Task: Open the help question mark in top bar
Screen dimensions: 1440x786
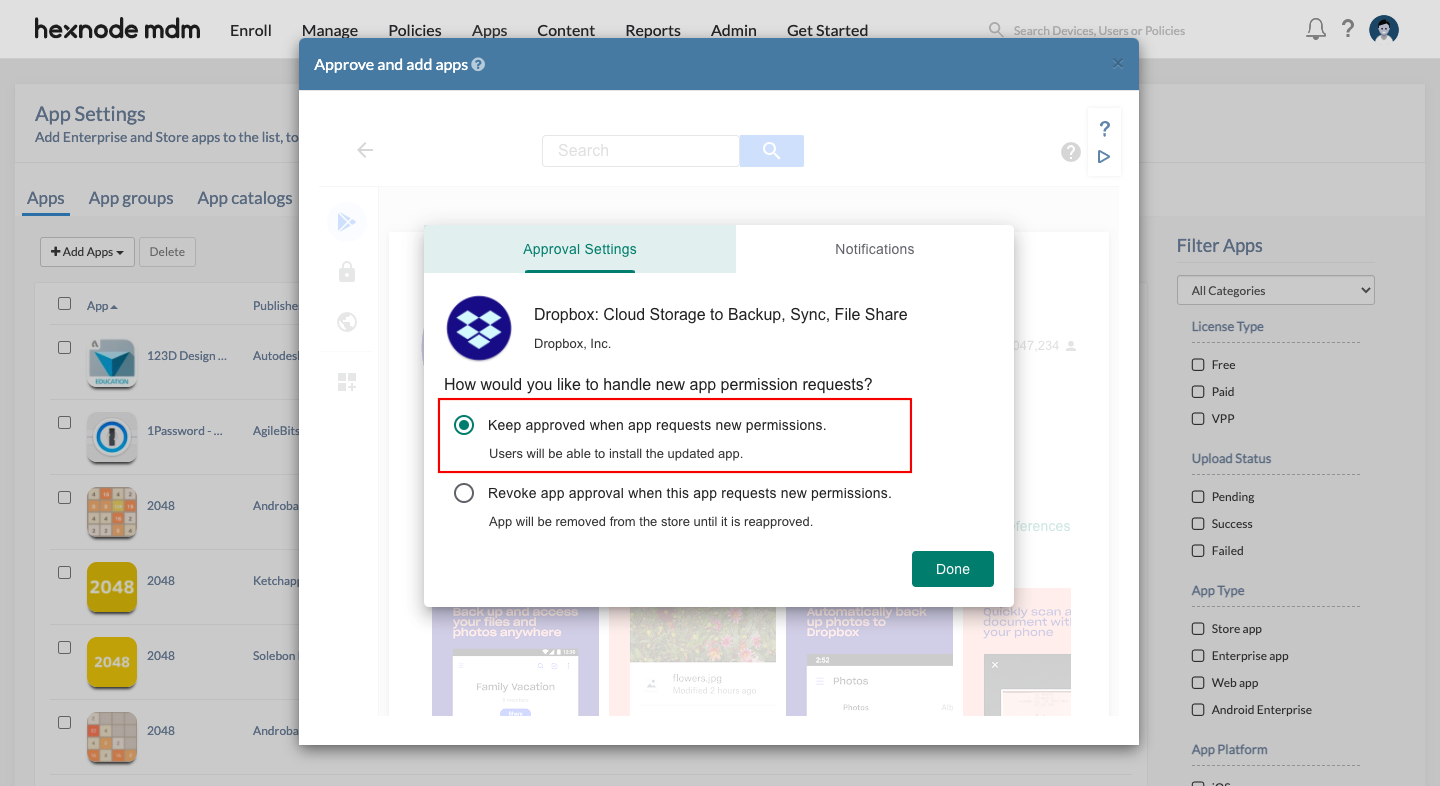Action: 1348,29
